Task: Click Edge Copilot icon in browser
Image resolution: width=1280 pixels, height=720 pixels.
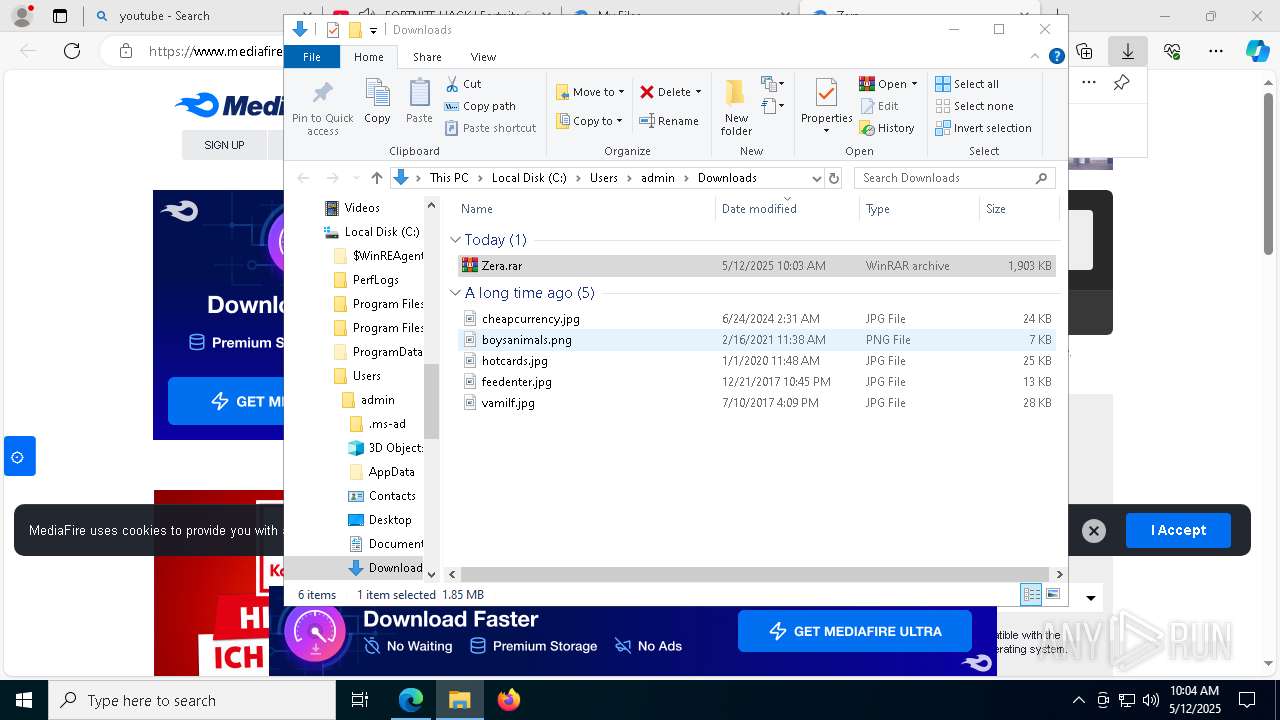Action: pyautogui.click(x=1257, y=51)
